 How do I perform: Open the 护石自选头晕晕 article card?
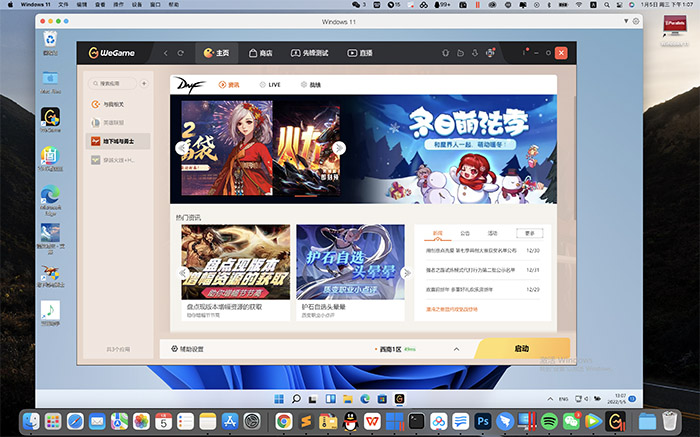click(350, 272)
